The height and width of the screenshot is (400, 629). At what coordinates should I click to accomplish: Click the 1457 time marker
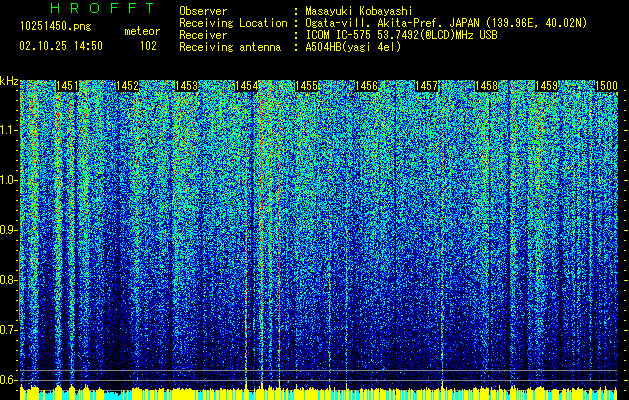coord(426,86)
